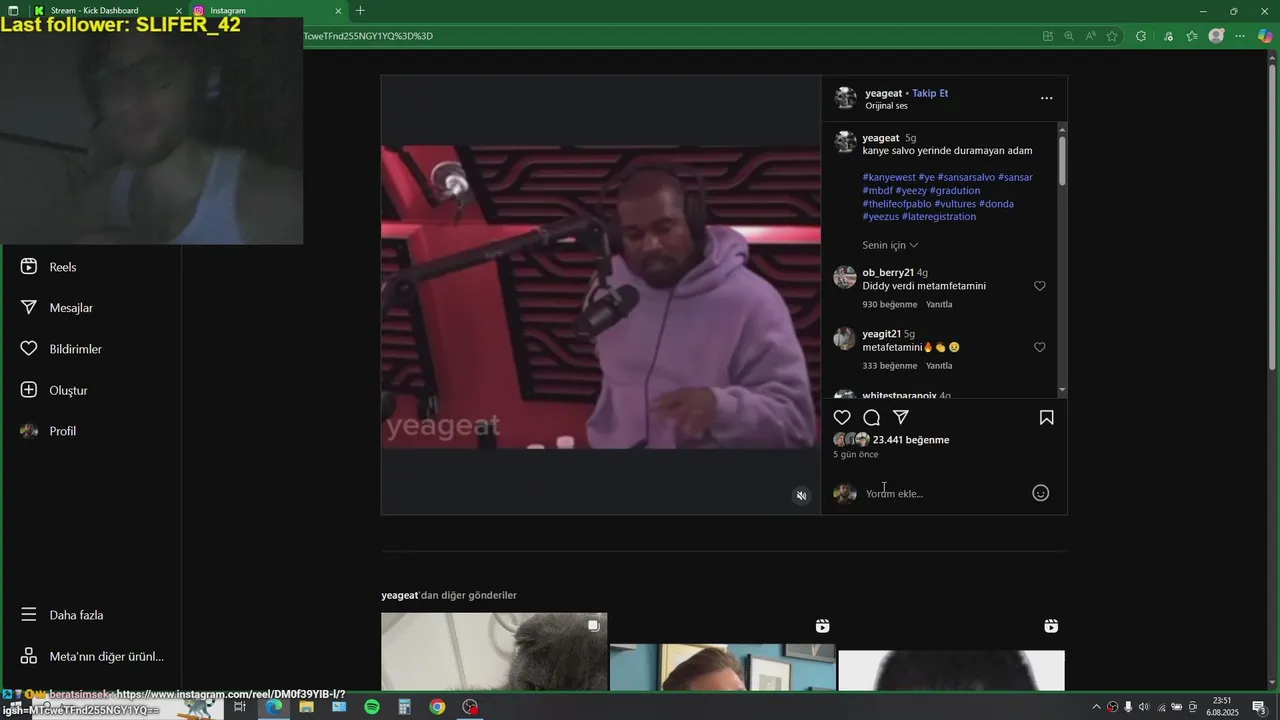This screenshot has width=1280, height=720.
Task: Open Mesajlar in the sidebar
Action: 56,308
